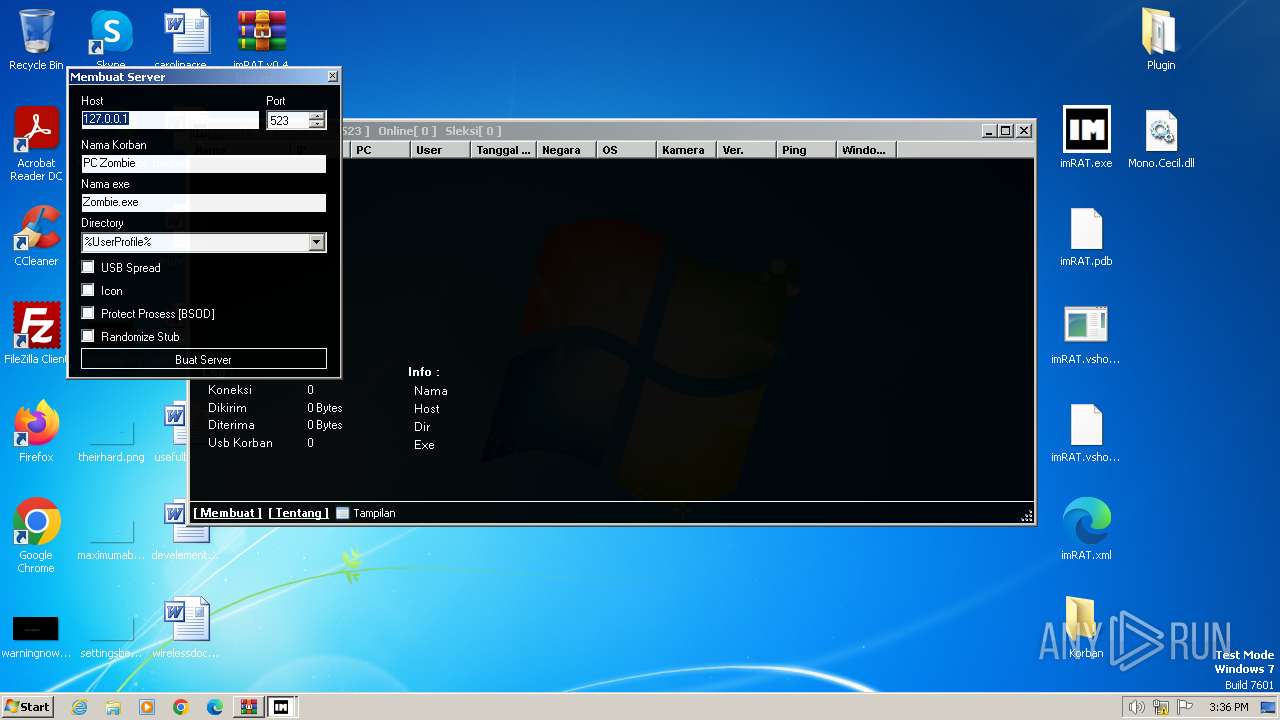Click the Tanggal column header
This screenshot has width=1280, height=720.
[x=503, y=150]
